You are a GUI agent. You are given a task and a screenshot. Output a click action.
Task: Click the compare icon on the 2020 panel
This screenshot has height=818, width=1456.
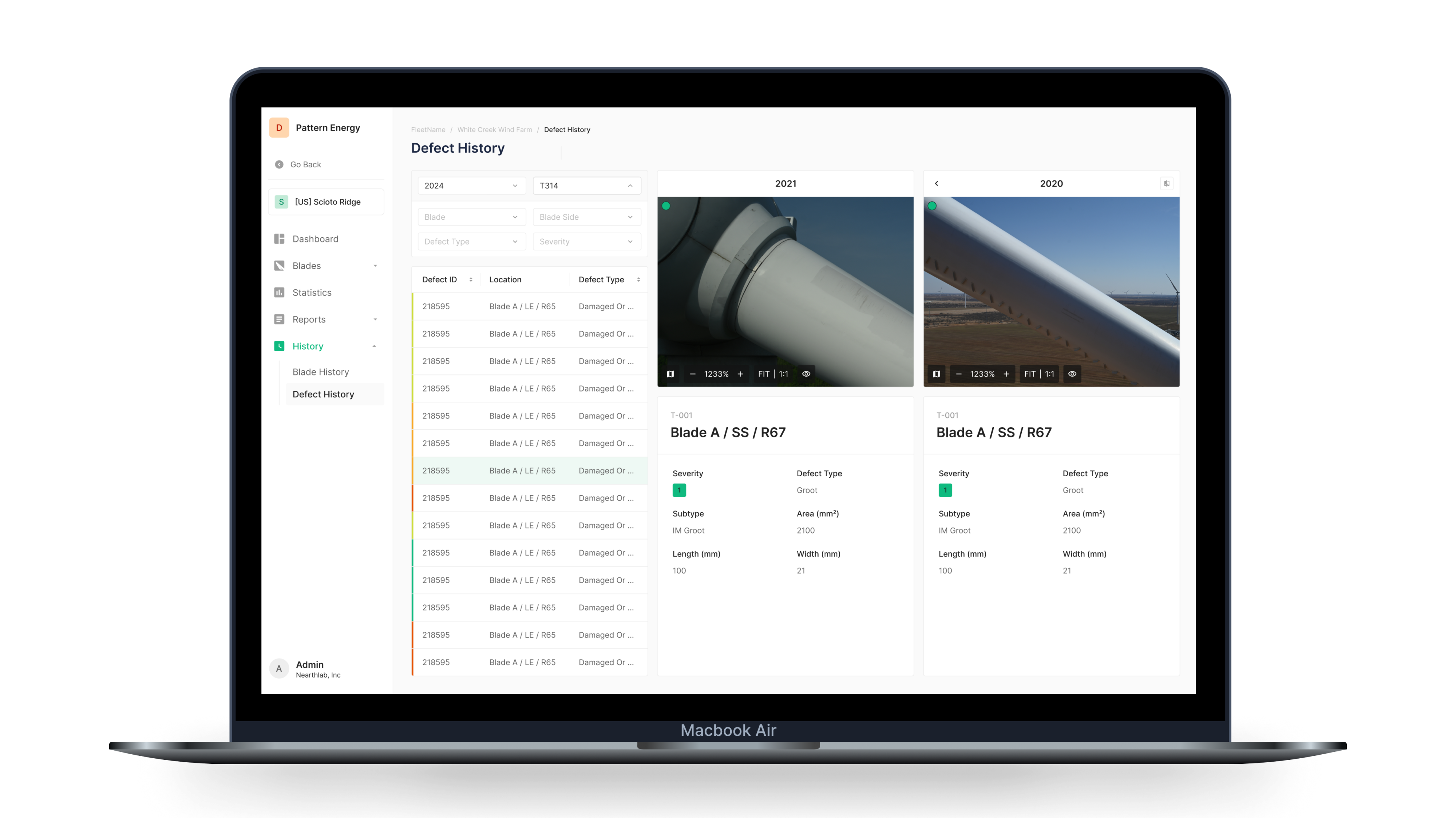(x=1167, y=183)
